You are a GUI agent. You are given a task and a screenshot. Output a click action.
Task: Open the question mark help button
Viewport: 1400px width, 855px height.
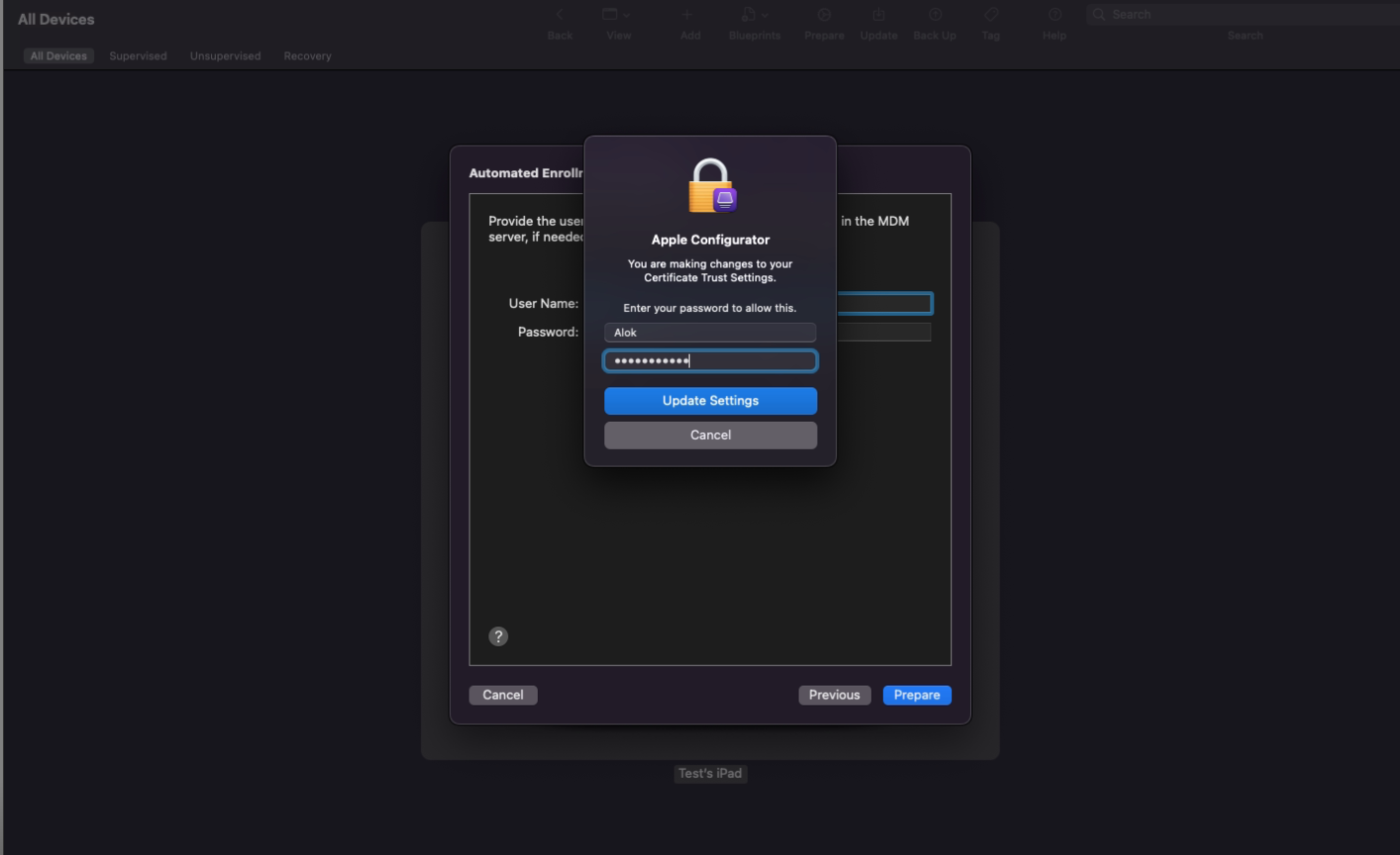click(x=498, y=636)
